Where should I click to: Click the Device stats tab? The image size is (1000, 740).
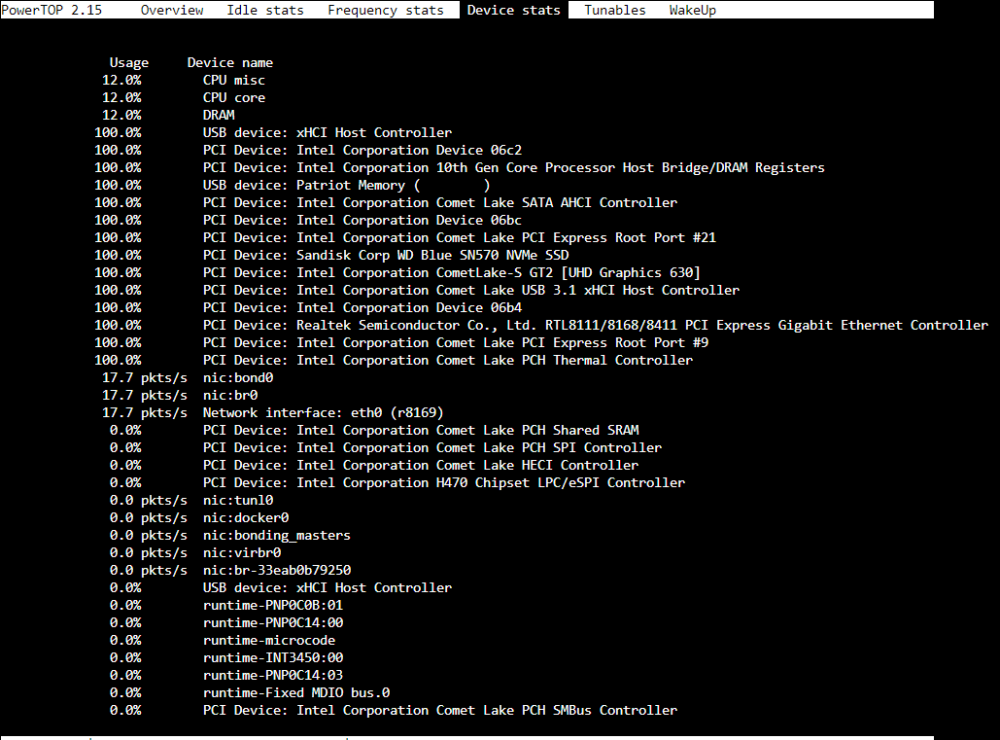pyautogui.click(x=513, y=10)
